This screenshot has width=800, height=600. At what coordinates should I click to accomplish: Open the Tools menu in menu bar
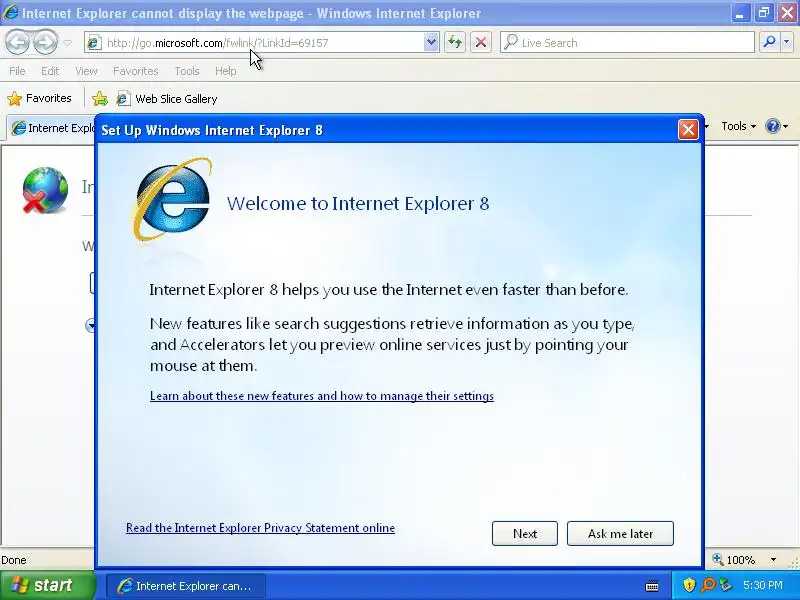tap(187, 71)
